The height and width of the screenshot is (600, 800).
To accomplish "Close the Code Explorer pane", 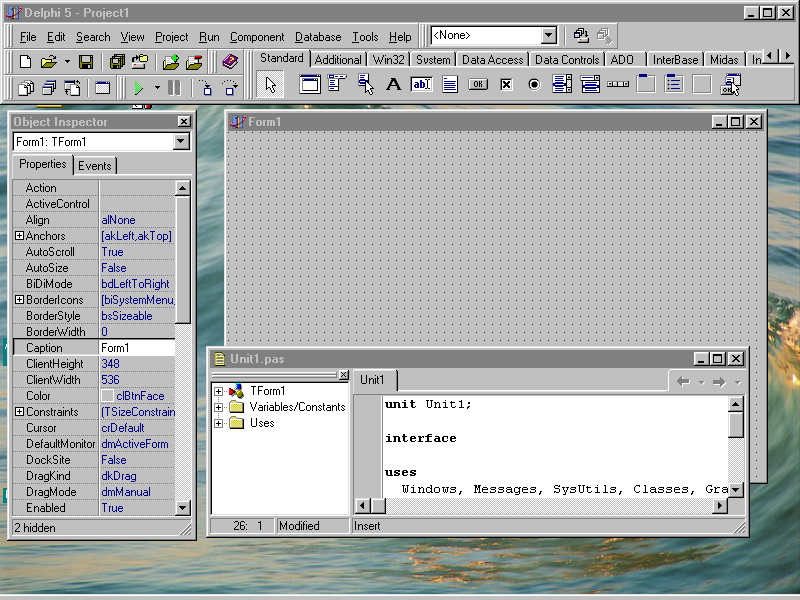I will 344,375.
